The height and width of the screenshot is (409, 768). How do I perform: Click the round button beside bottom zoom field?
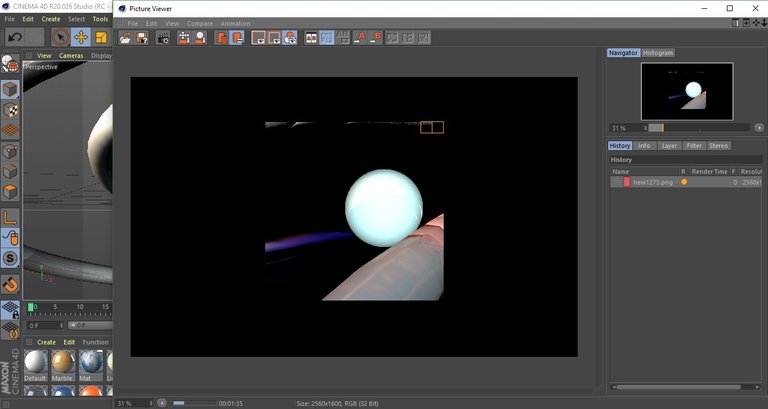162,403
